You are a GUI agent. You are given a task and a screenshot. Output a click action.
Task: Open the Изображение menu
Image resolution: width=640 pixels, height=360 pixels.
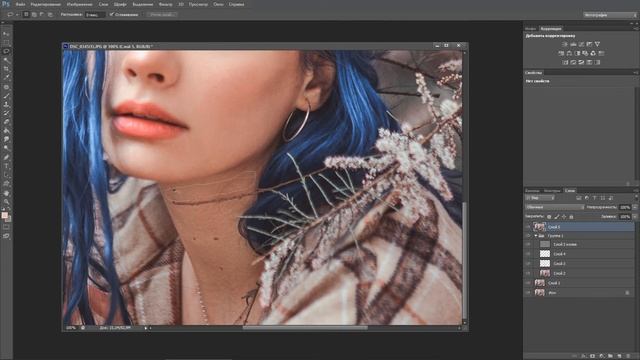point(79,4)
